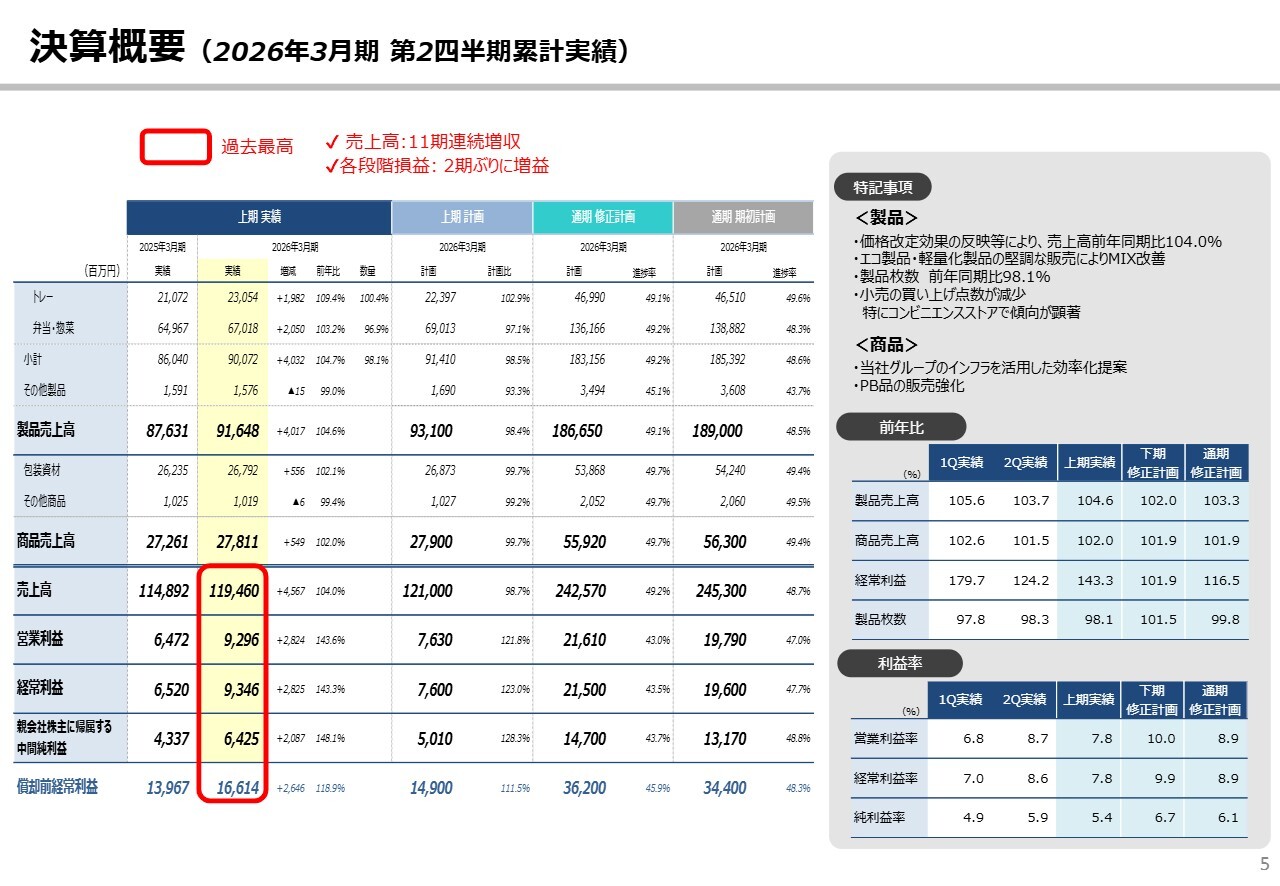Screen dimensions: 1280x886
Task: Select the highlighted 売上高 figure 119,460
Action: pyautogui.click(x=233, y=590)
